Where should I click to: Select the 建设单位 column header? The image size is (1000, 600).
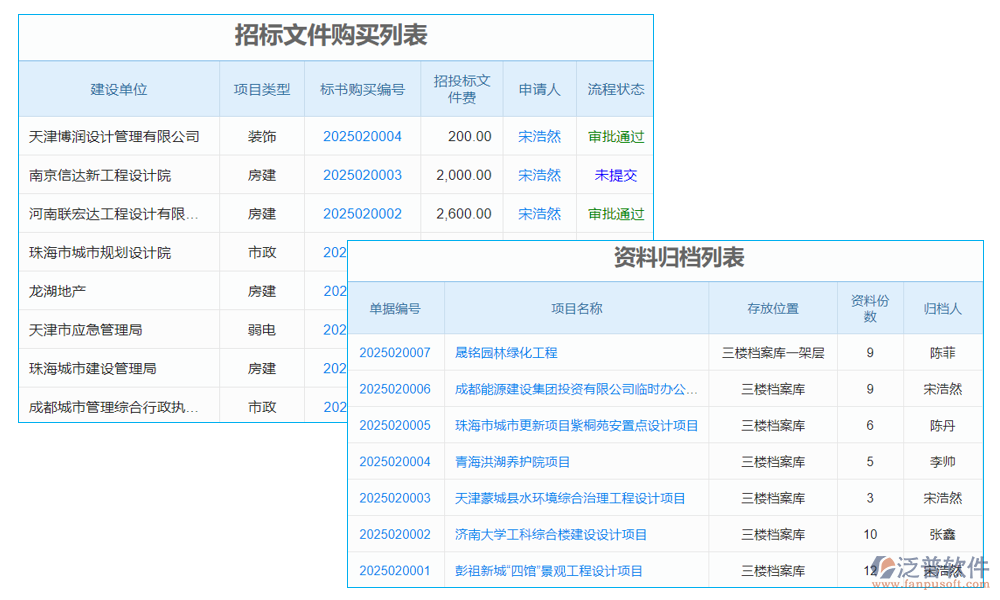[119, 89]
